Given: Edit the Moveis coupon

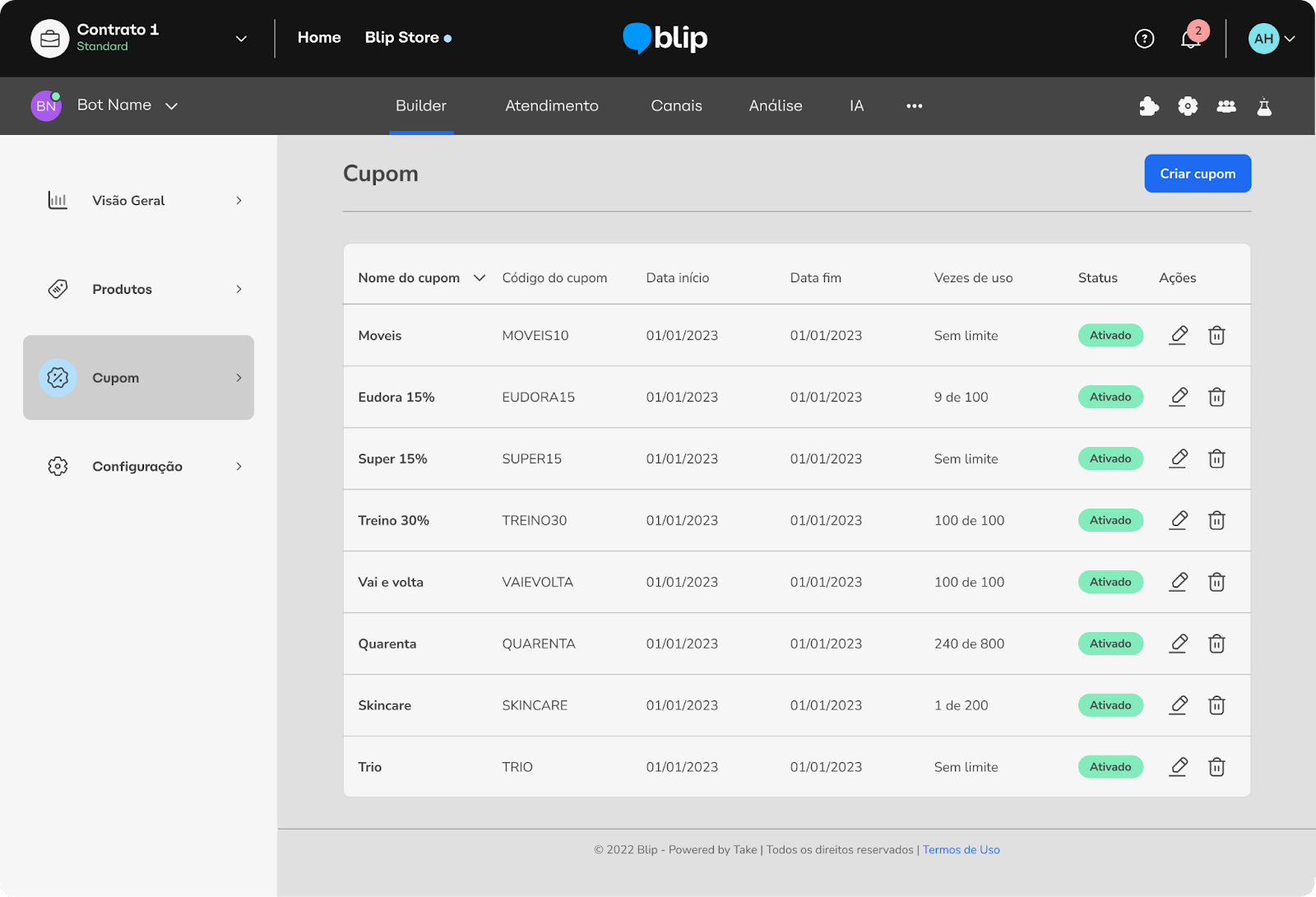Looking at the screenshot, I should coord(1179,335).
